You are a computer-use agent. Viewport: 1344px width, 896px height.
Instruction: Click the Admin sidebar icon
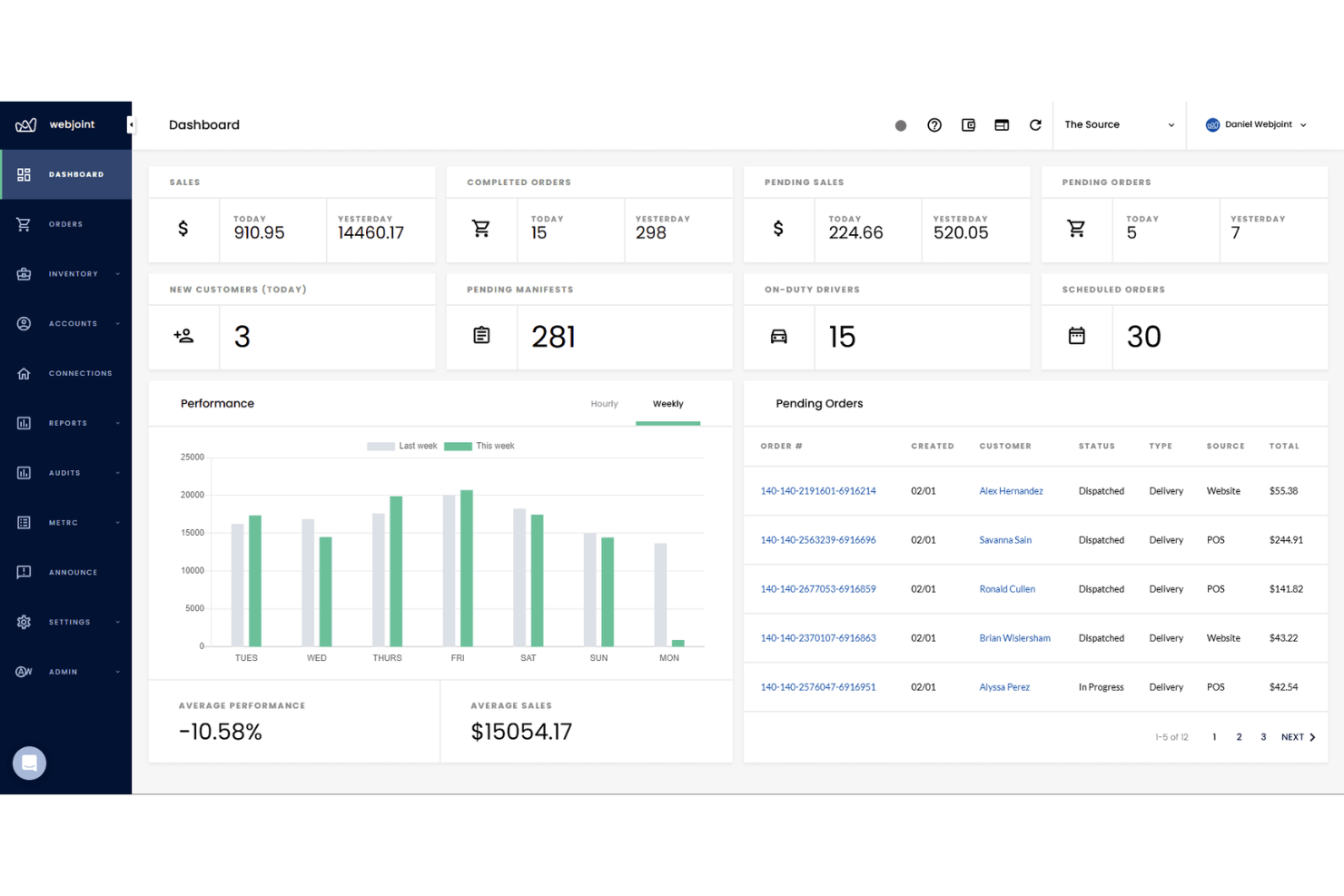24,672
